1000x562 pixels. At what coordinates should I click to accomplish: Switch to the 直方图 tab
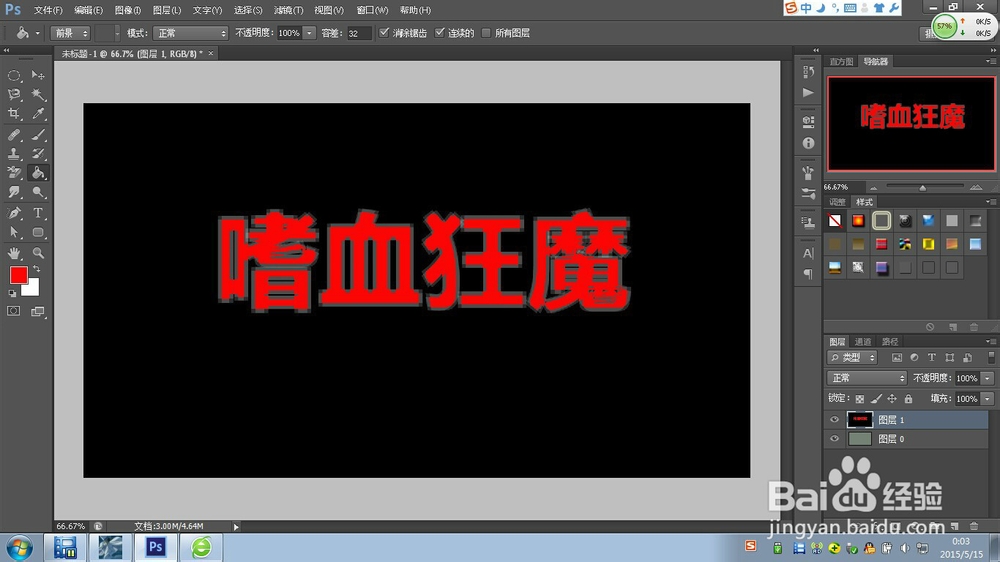click(841, 62)
